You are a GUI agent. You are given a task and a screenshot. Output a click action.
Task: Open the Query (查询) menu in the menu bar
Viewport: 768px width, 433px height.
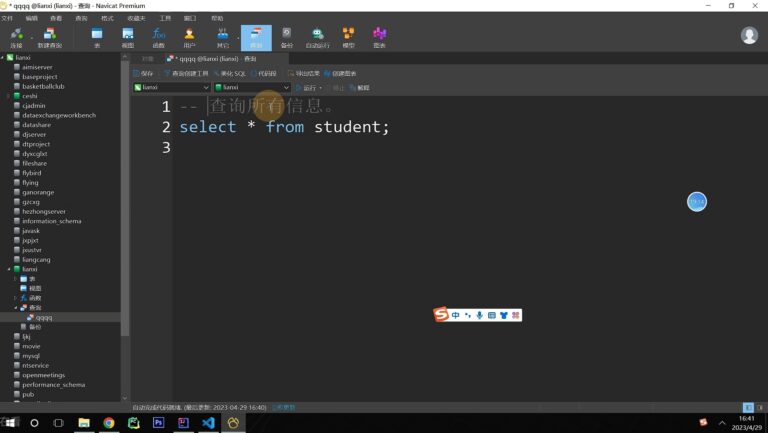[x=81, y=18]
